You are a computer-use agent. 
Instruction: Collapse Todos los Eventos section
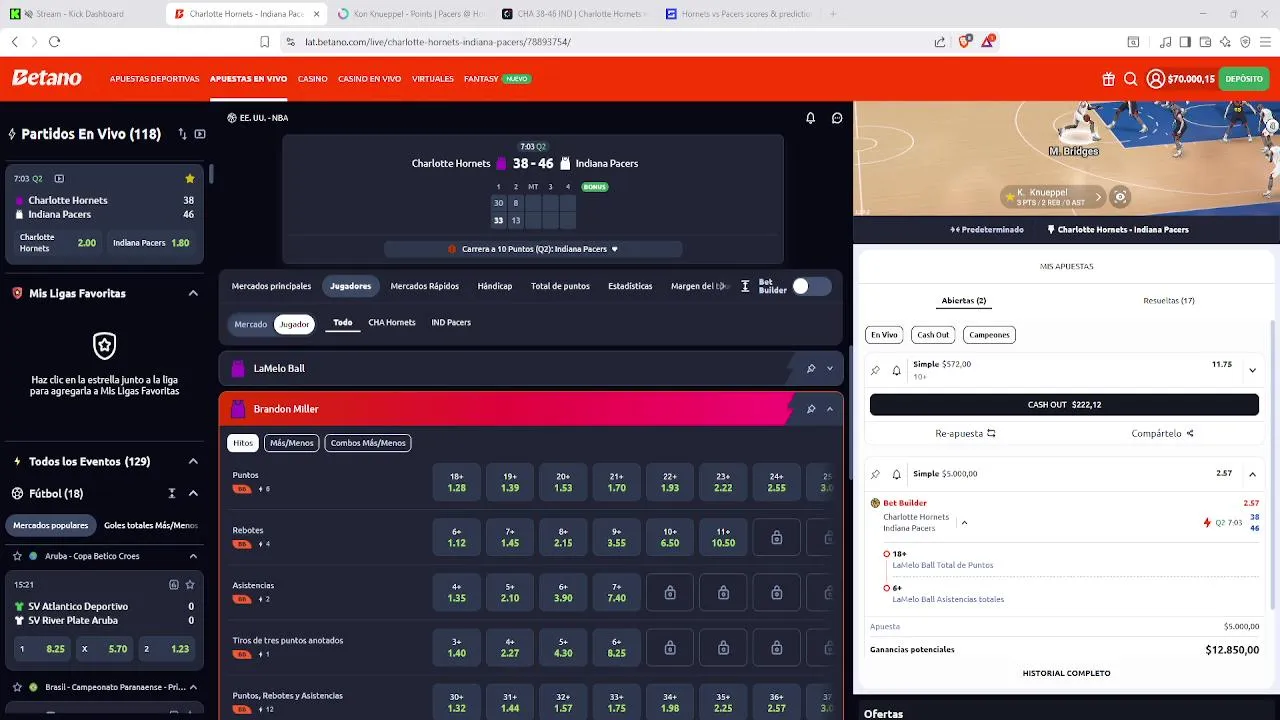click(x=193, y=461)
